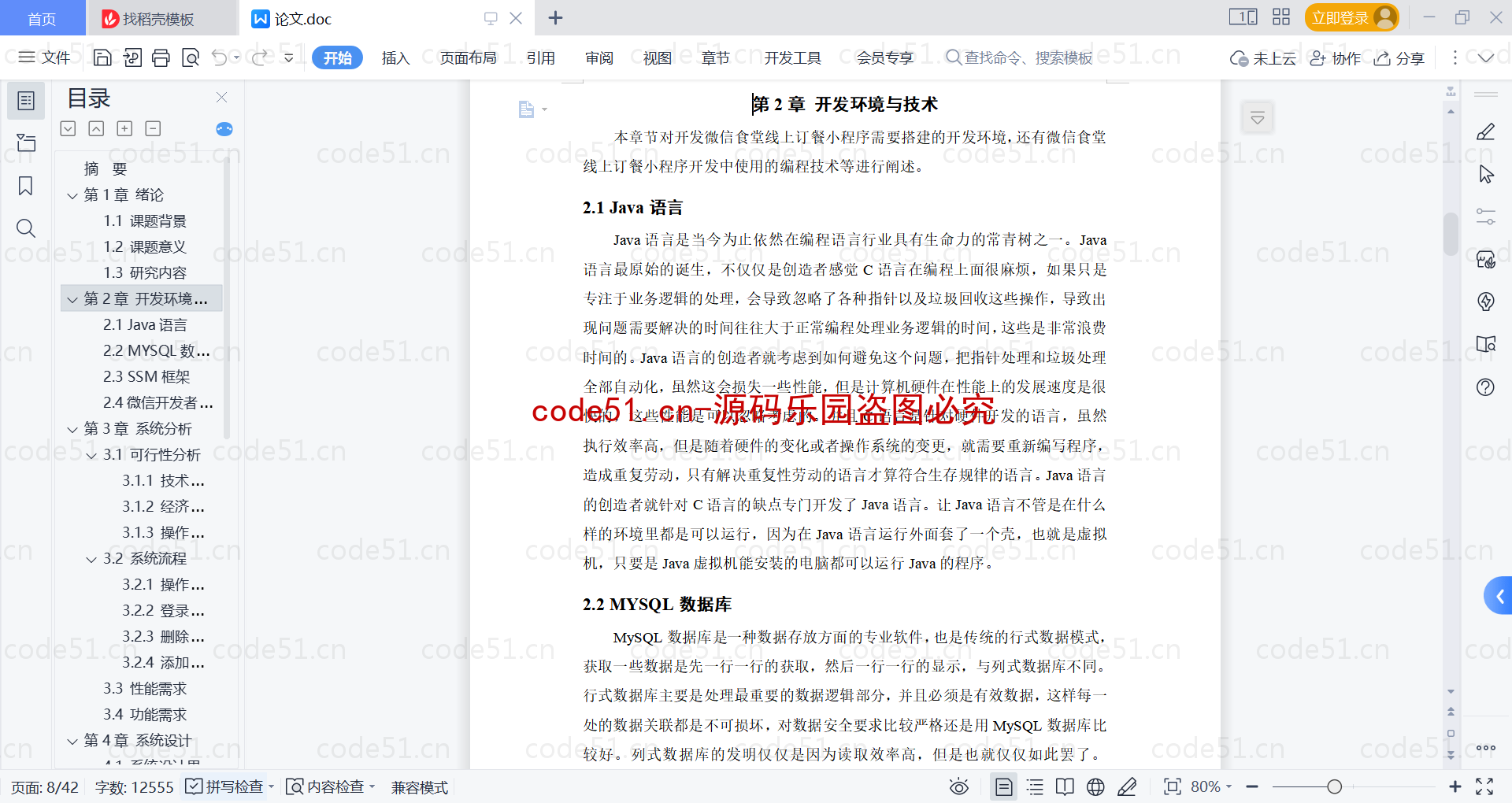Collapse 第 4 章 系统设计 outline node

click(x=72, y=741)
